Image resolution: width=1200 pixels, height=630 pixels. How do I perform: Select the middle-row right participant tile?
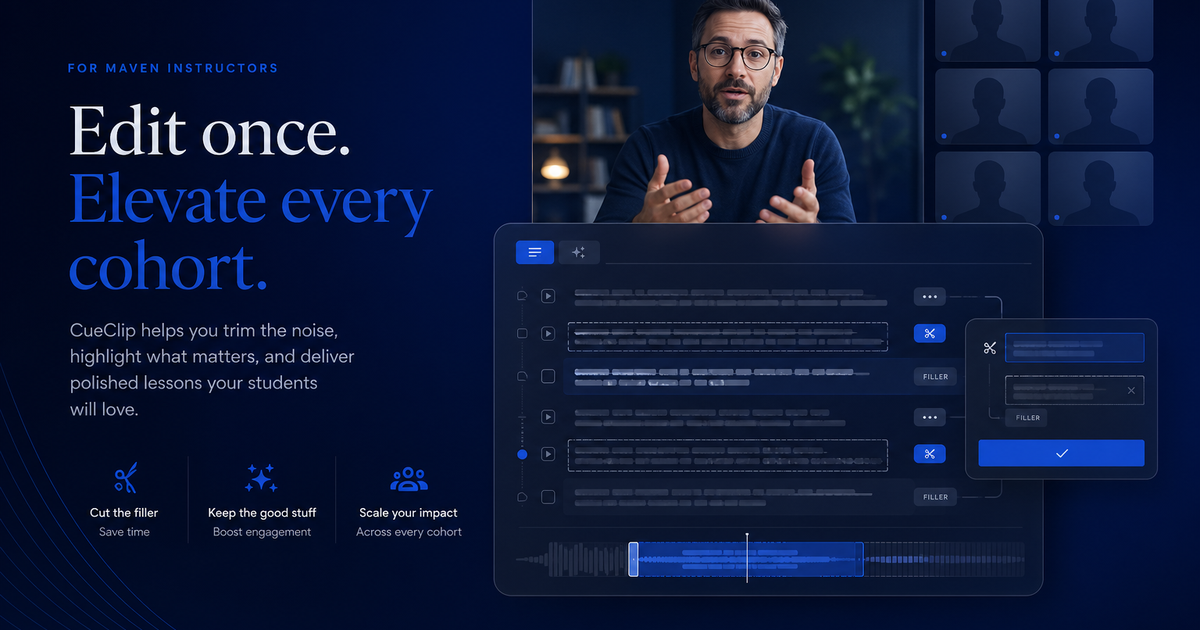(x=1101, y=108)
